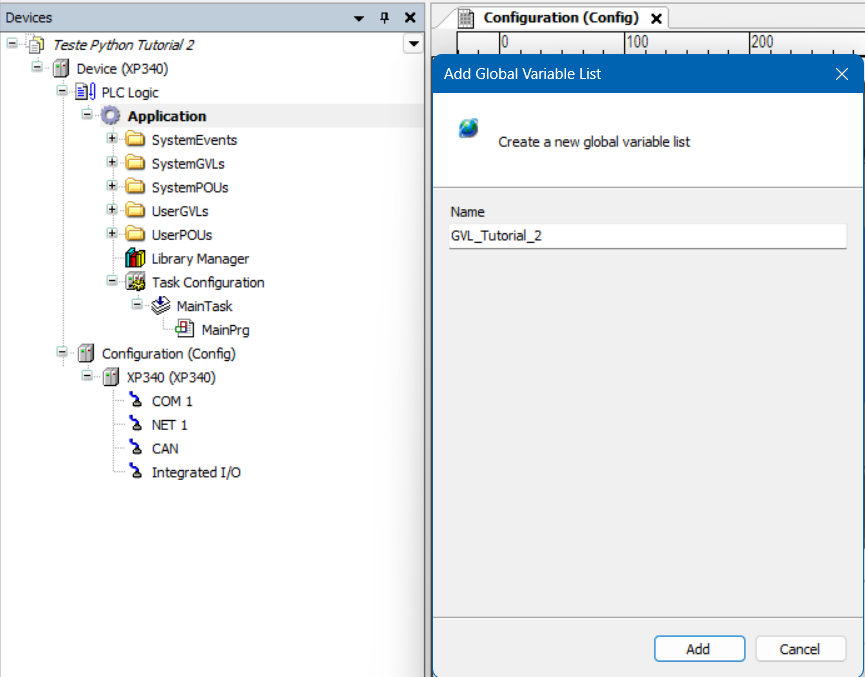Close the Configuration (Config) tab
Image resolution: width=865 pixels, height=677 pixels.
656,19
